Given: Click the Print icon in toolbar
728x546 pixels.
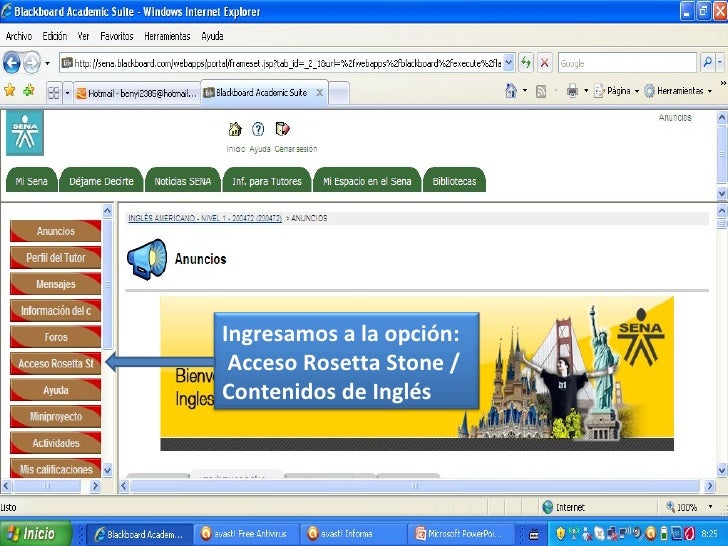Looking at the screenshot, I should [x=572, y=91].
